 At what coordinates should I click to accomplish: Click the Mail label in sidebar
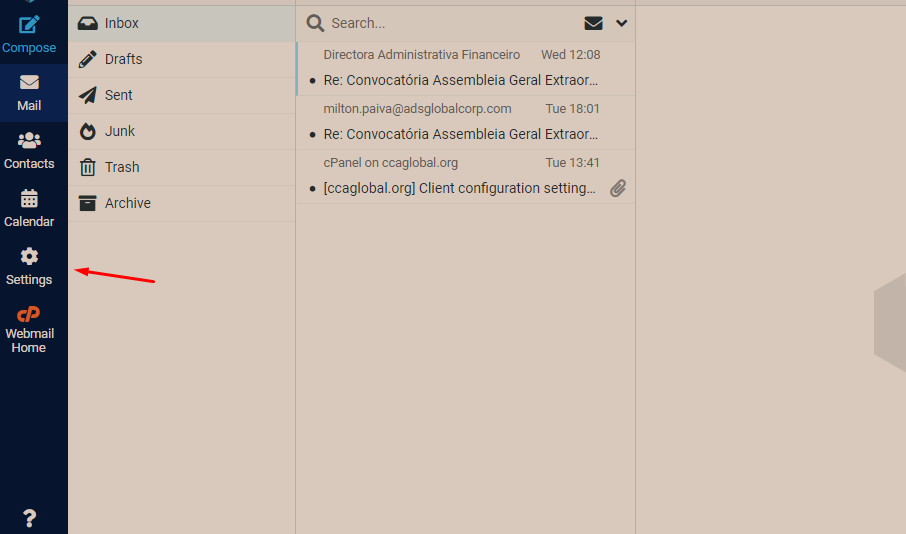point(29,106)
